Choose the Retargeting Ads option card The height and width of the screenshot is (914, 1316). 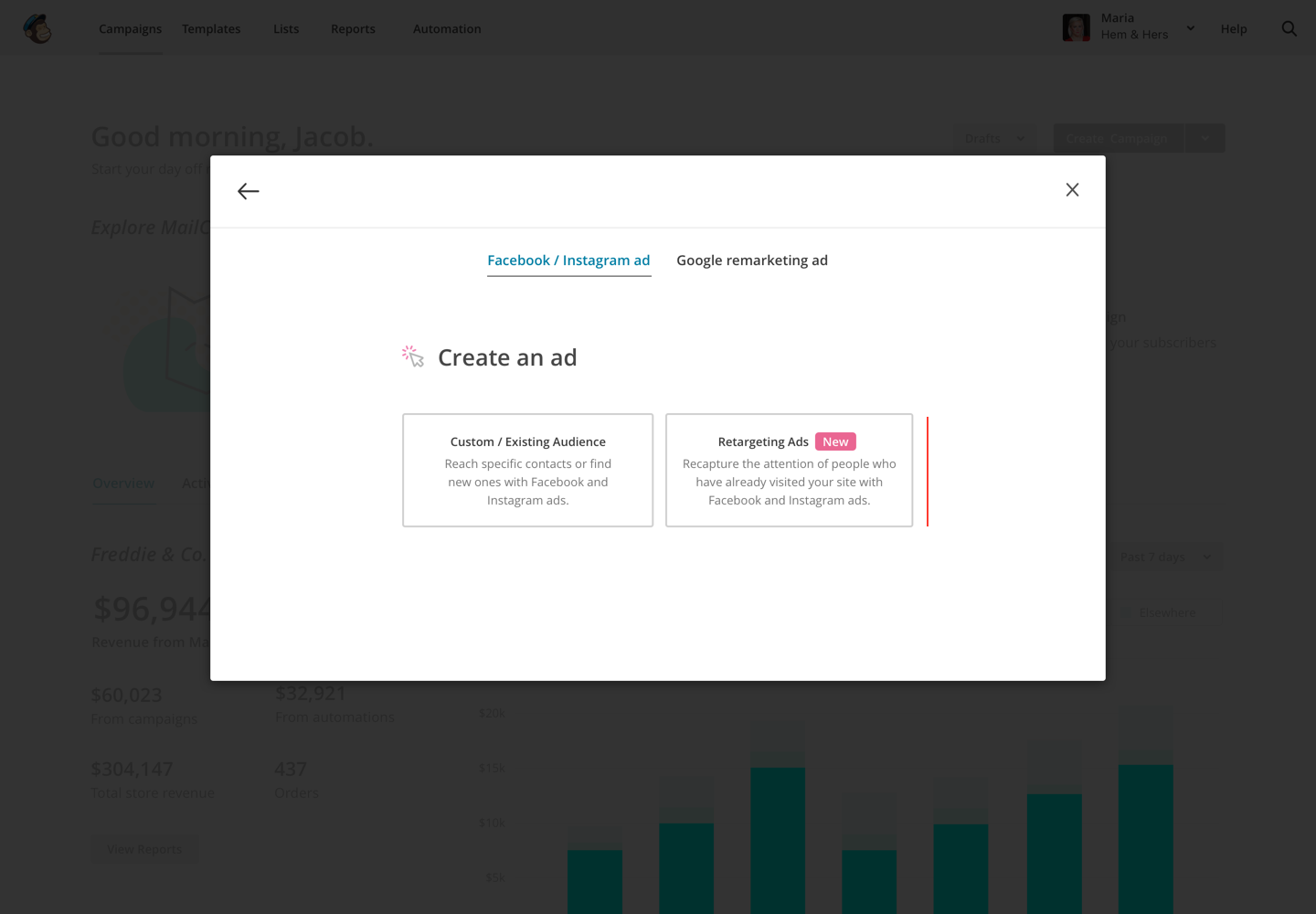790,471
